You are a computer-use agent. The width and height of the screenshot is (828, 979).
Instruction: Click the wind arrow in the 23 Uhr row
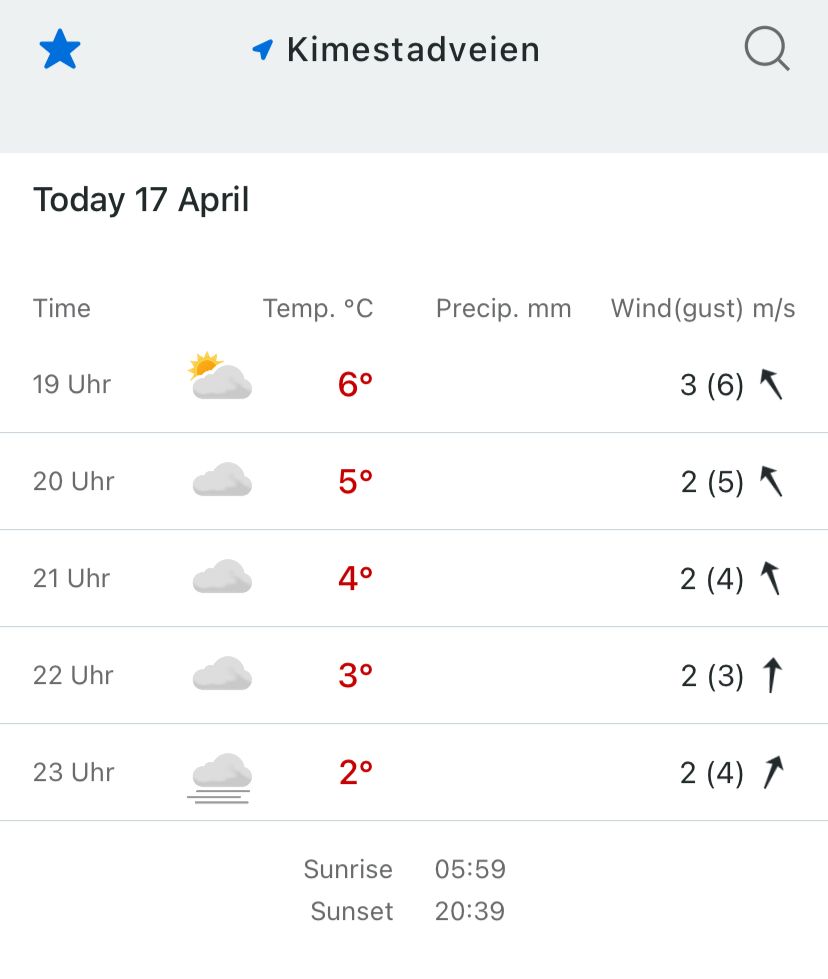(x=773, y=772)
